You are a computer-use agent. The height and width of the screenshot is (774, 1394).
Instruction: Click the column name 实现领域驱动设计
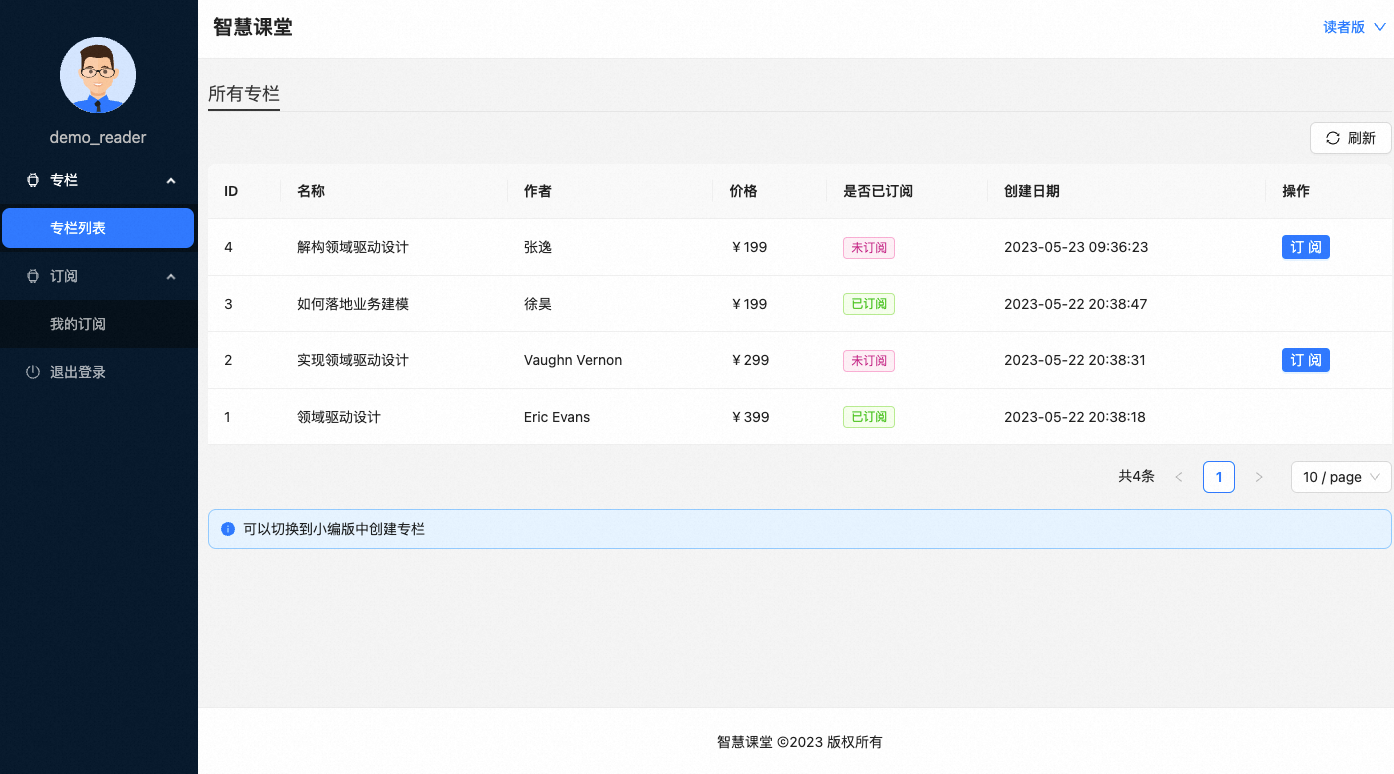coord(353,360)
